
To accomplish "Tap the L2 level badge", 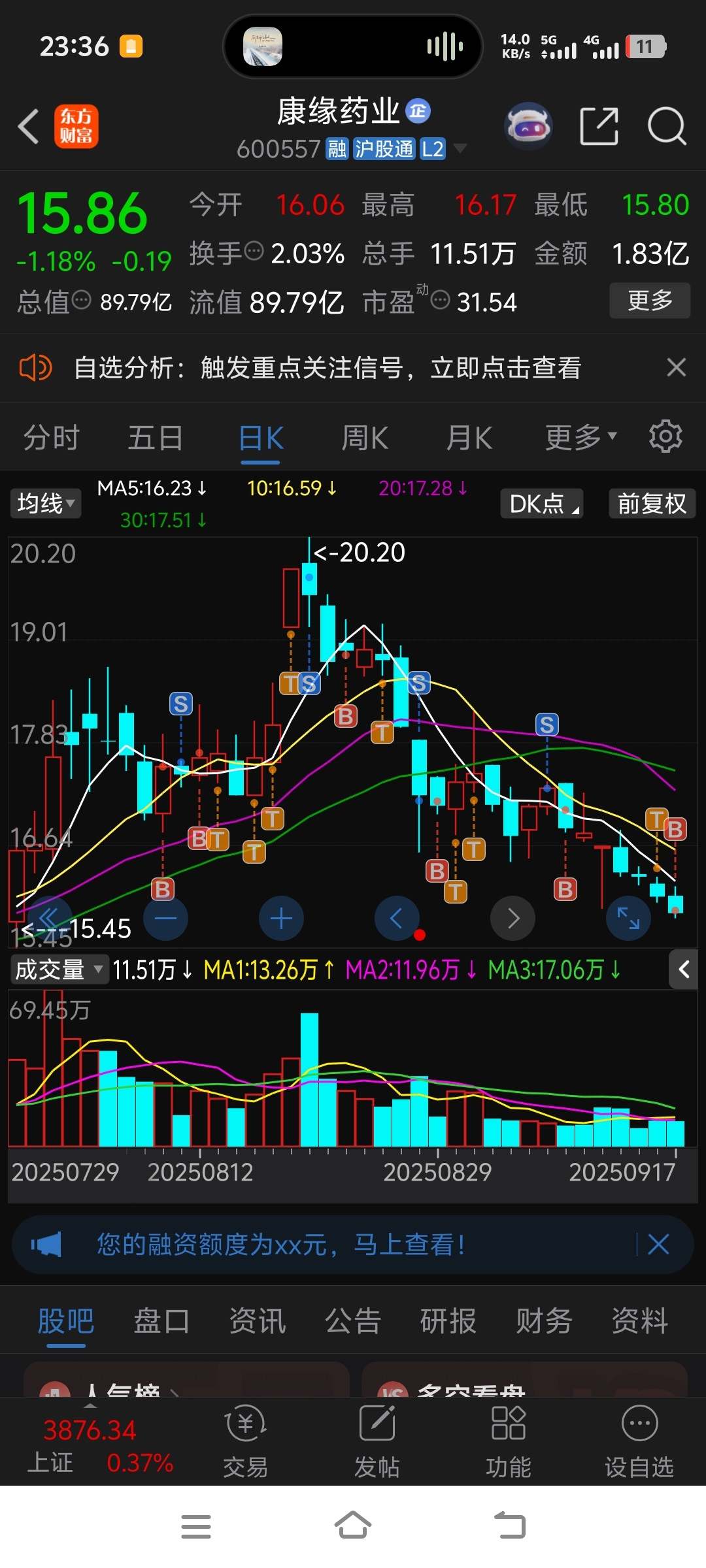I will [432, 149].
